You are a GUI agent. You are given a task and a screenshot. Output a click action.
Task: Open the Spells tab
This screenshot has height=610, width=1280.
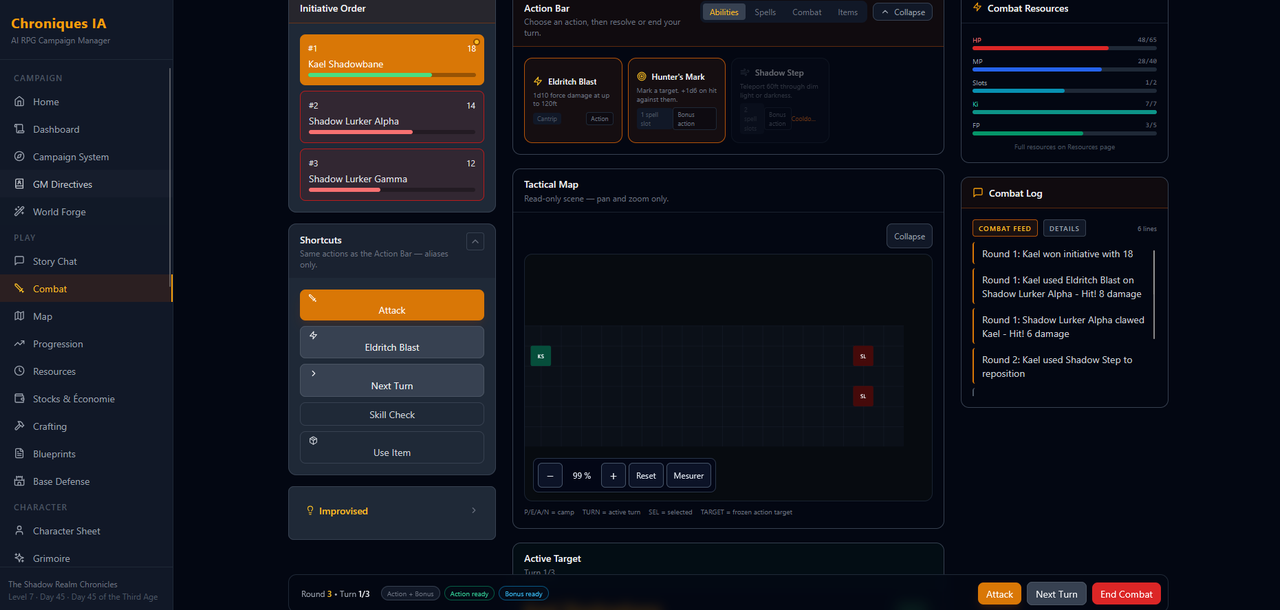tap(765, 12)
